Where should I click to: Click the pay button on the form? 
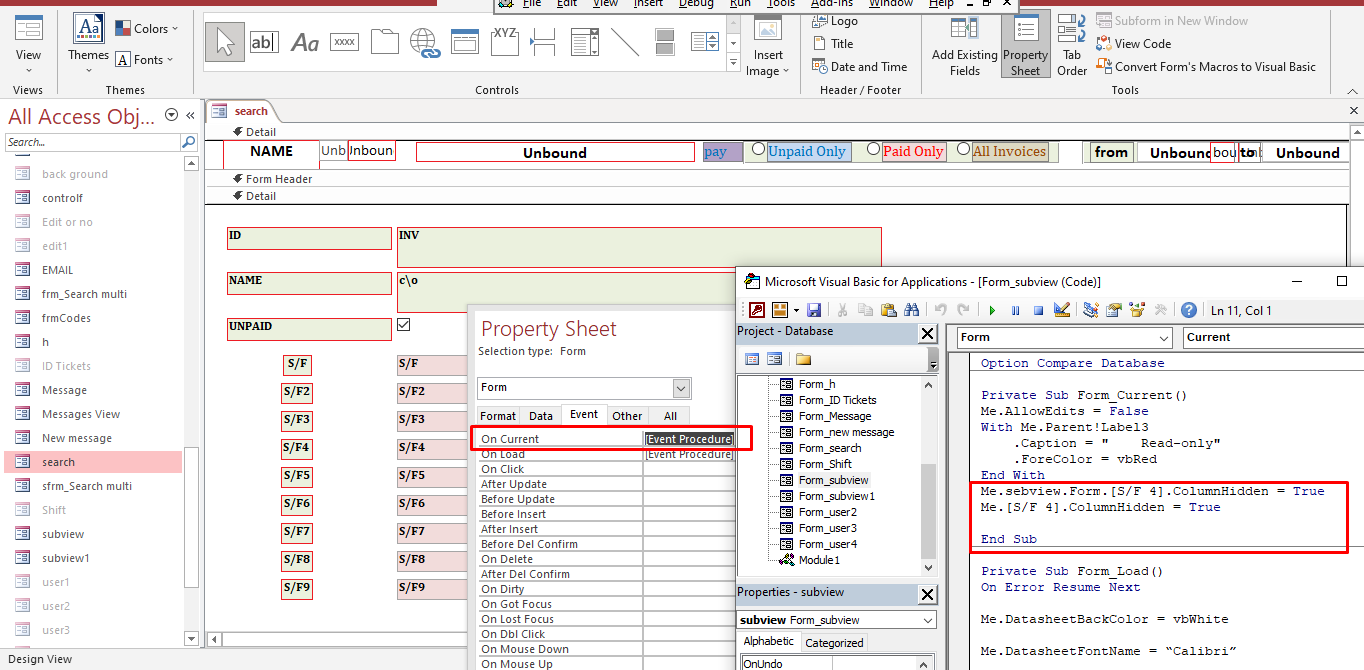coord(723,152)
